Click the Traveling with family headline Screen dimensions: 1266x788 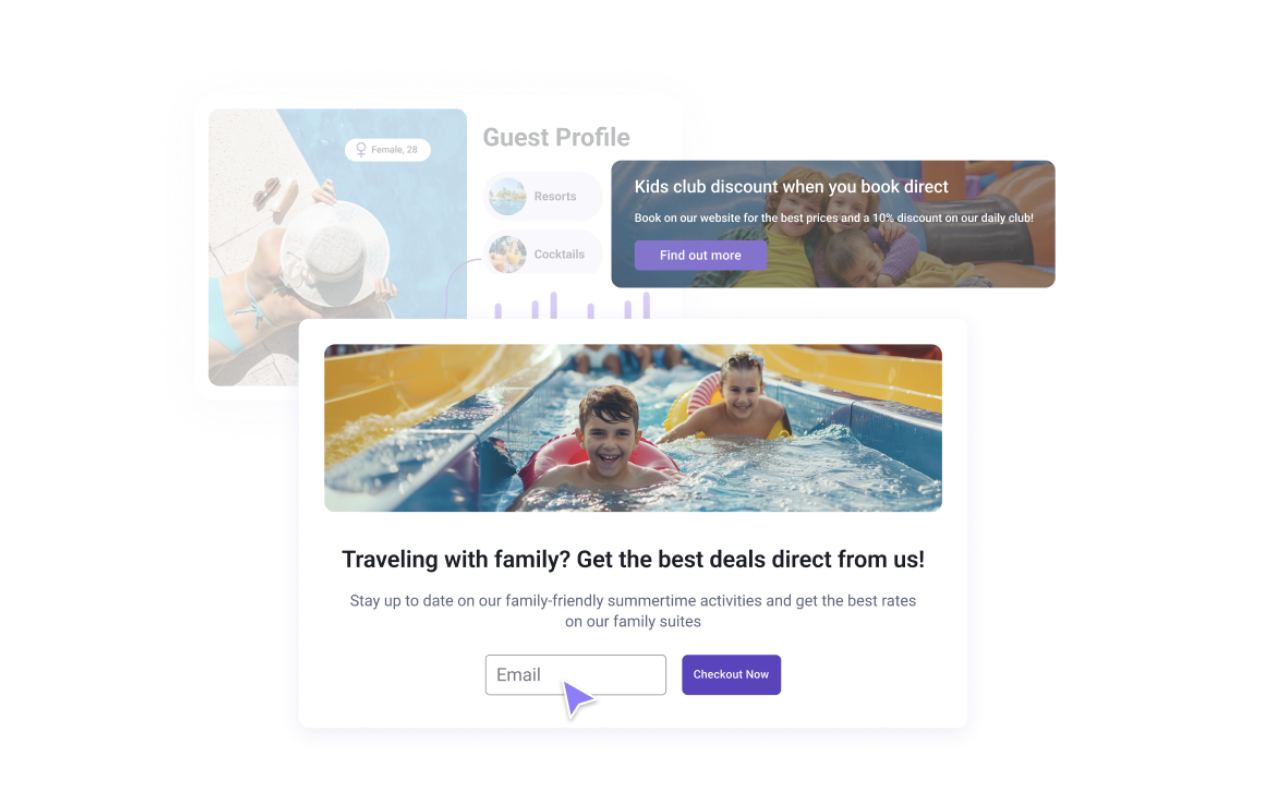(633, 559)
